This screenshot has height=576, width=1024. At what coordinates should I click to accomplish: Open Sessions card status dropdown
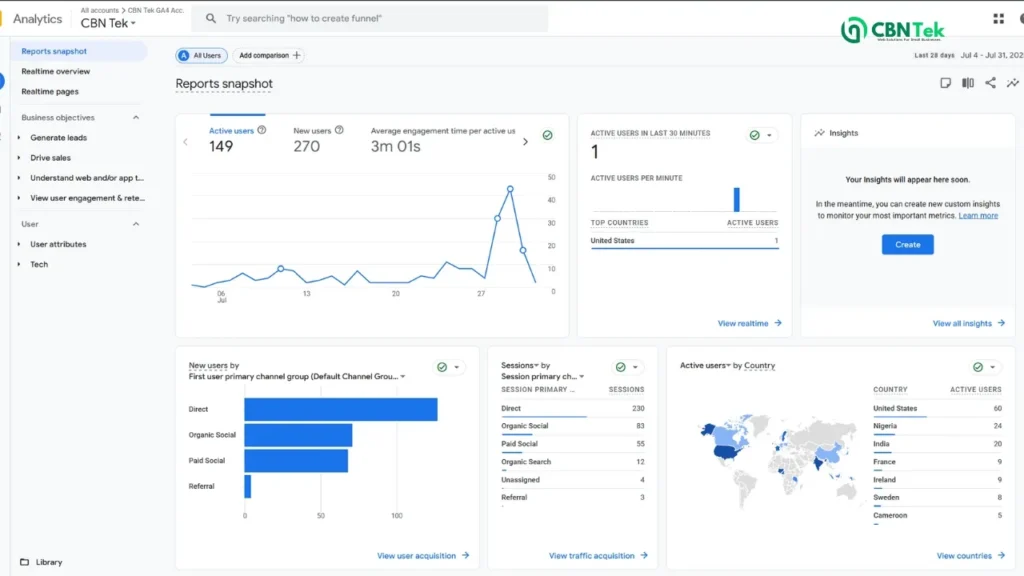627,367
